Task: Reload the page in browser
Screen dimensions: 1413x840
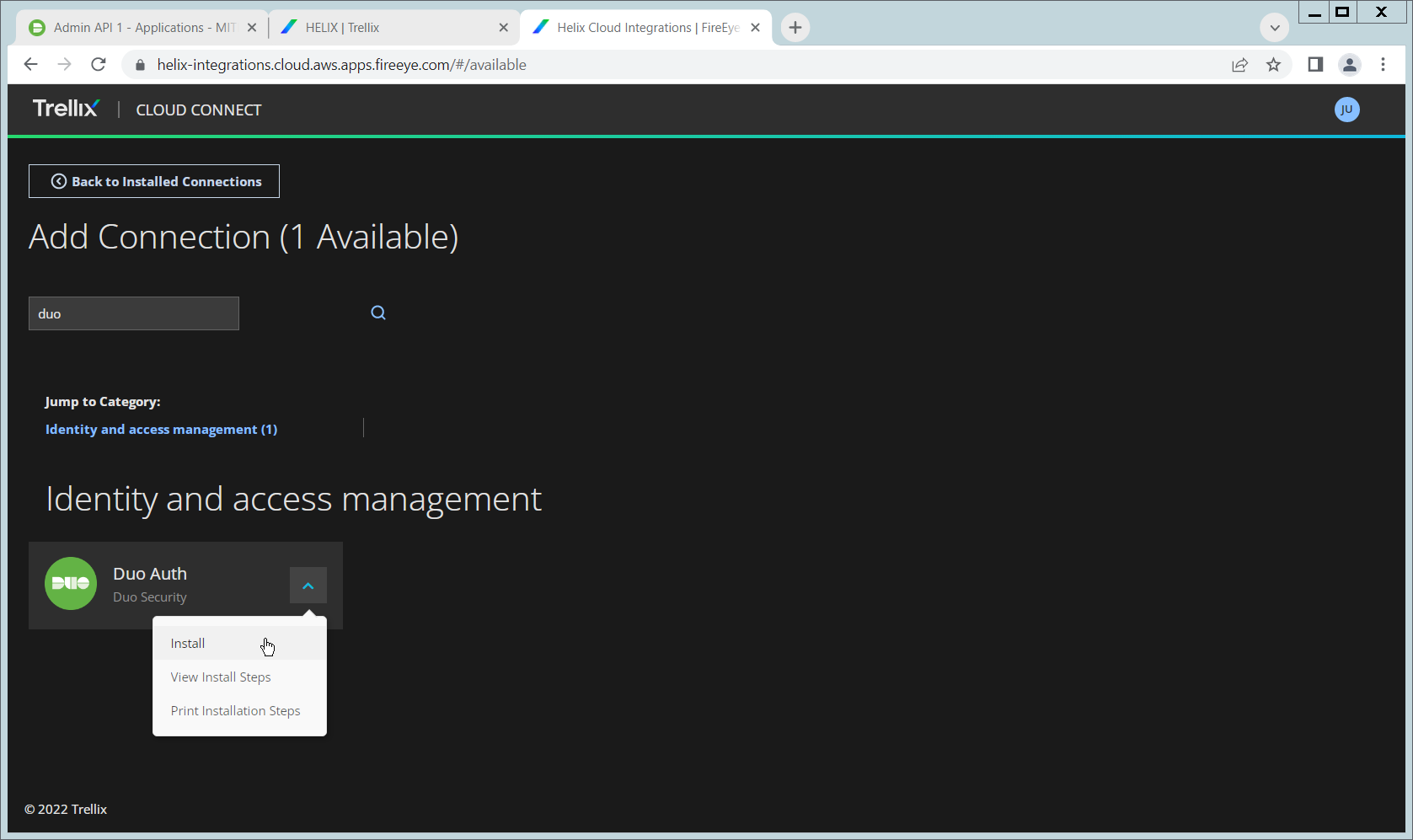Action: coord(99,65)
